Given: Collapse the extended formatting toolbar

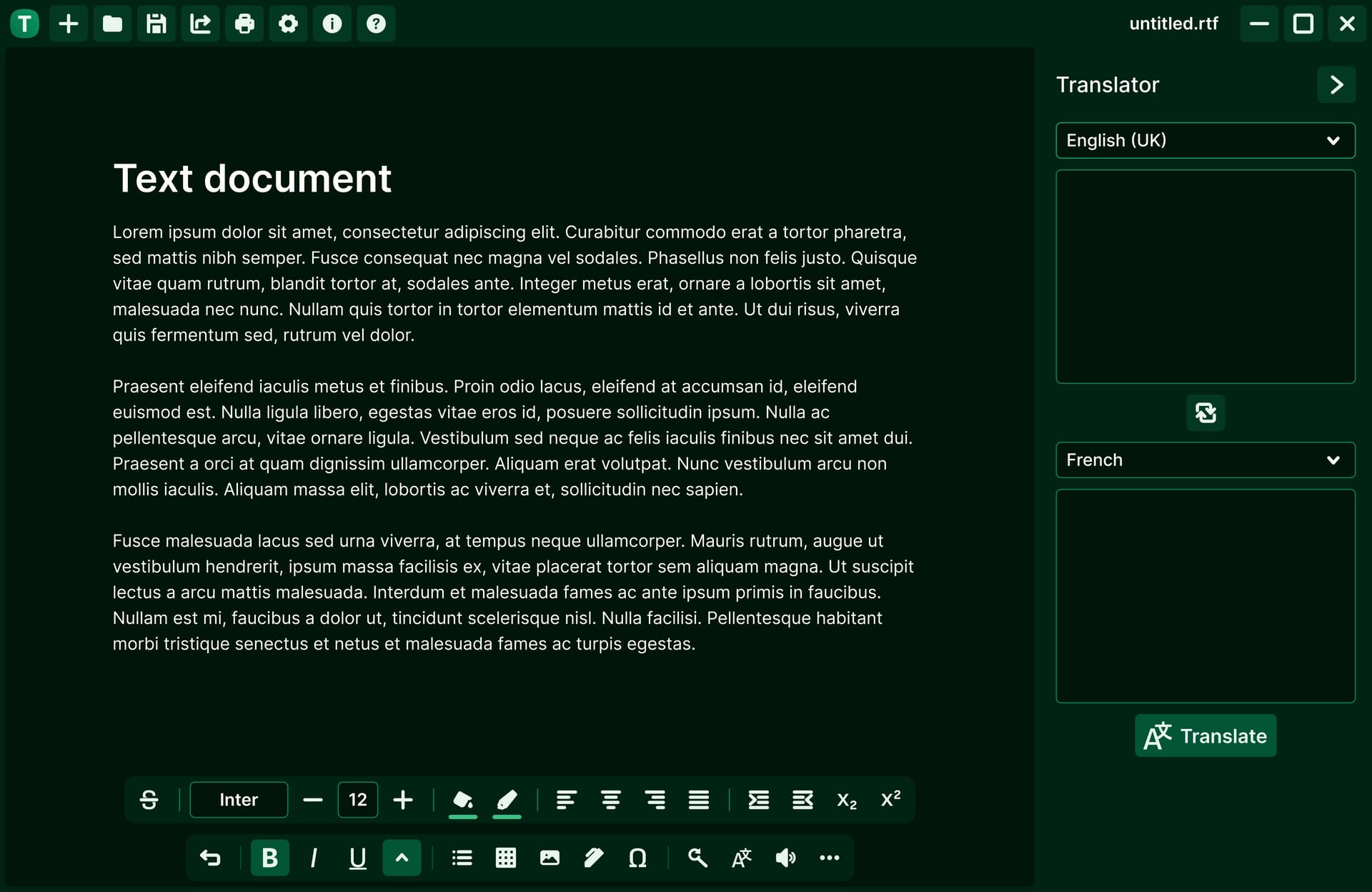Looking at the screenshot, I should pyautogui.click(x=402, y=858).
